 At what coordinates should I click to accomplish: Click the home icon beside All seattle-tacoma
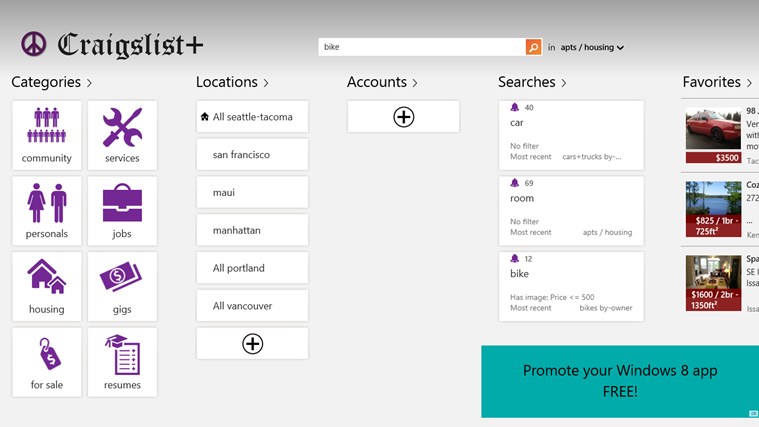point(204,117)
